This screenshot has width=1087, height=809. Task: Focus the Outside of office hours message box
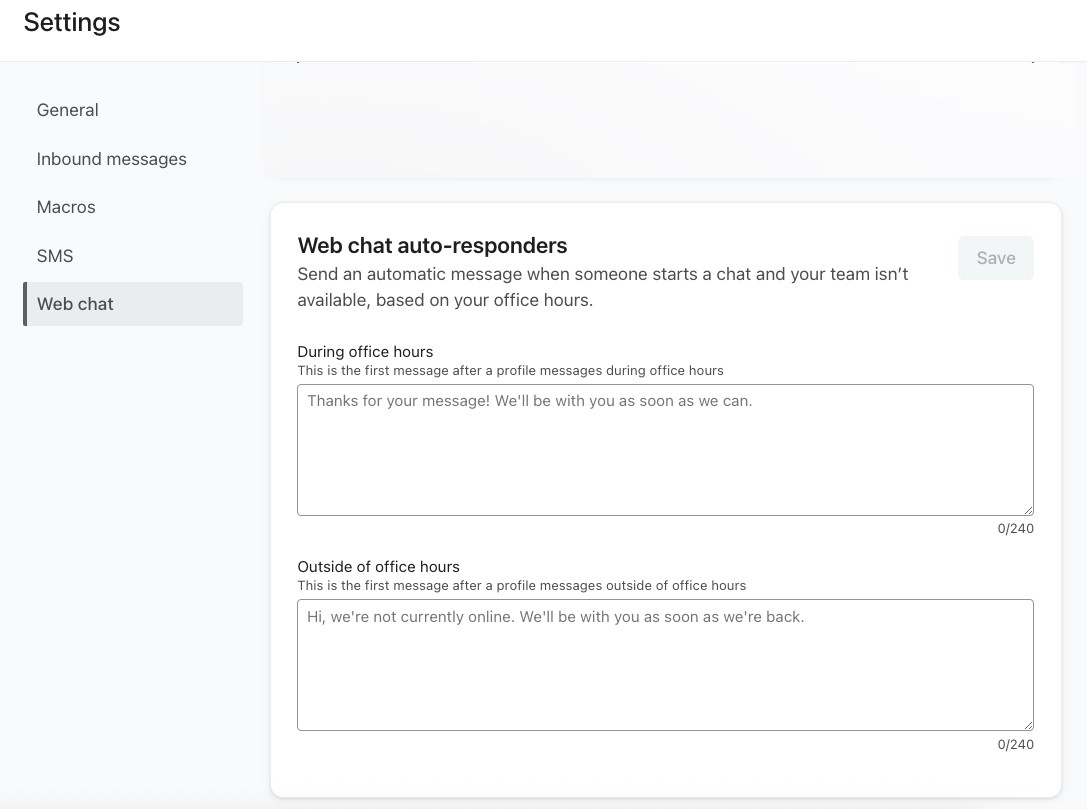(x=665, y=665)
